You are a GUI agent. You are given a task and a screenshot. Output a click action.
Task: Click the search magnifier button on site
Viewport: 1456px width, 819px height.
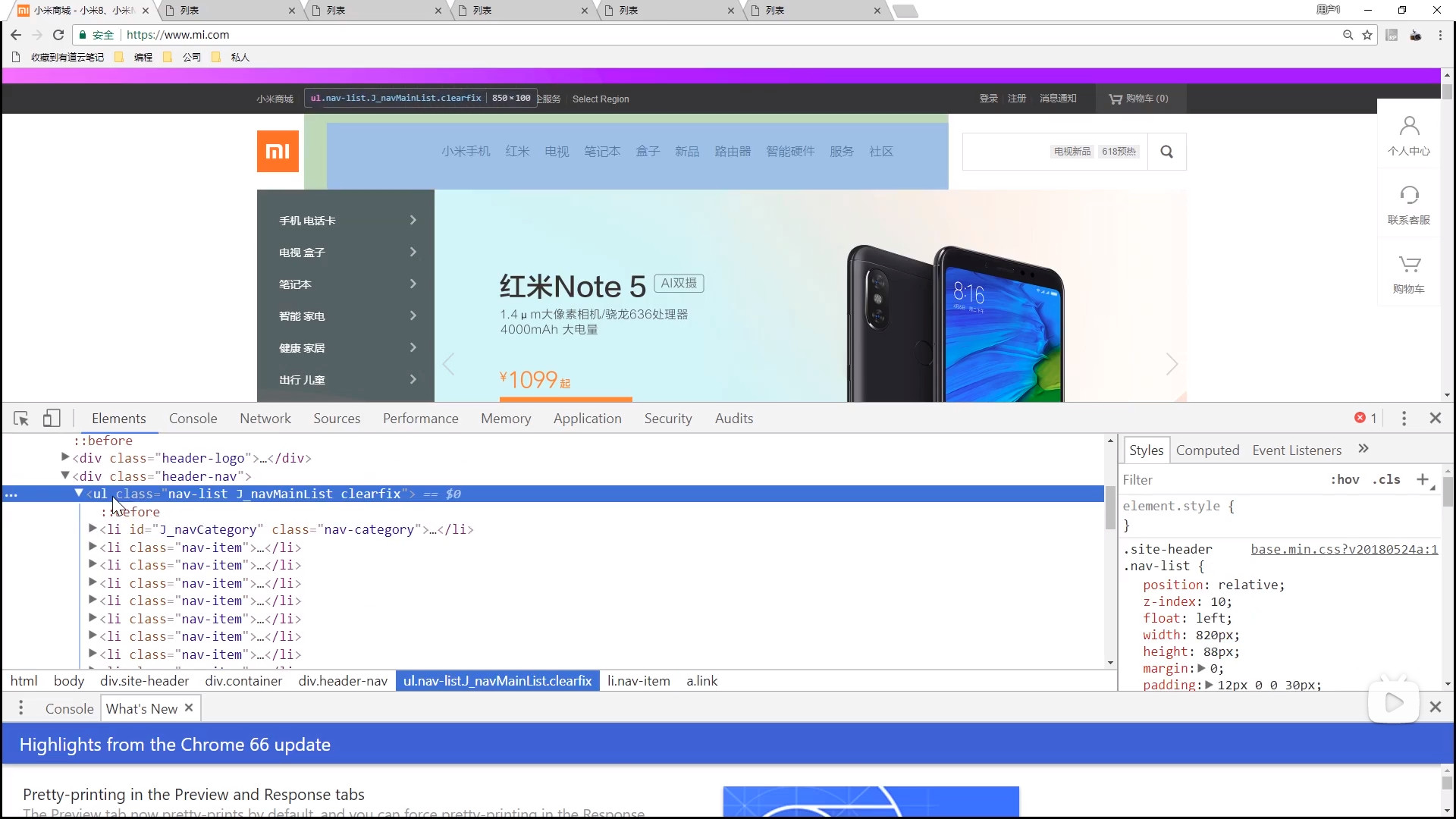(x=1166, y=152)
